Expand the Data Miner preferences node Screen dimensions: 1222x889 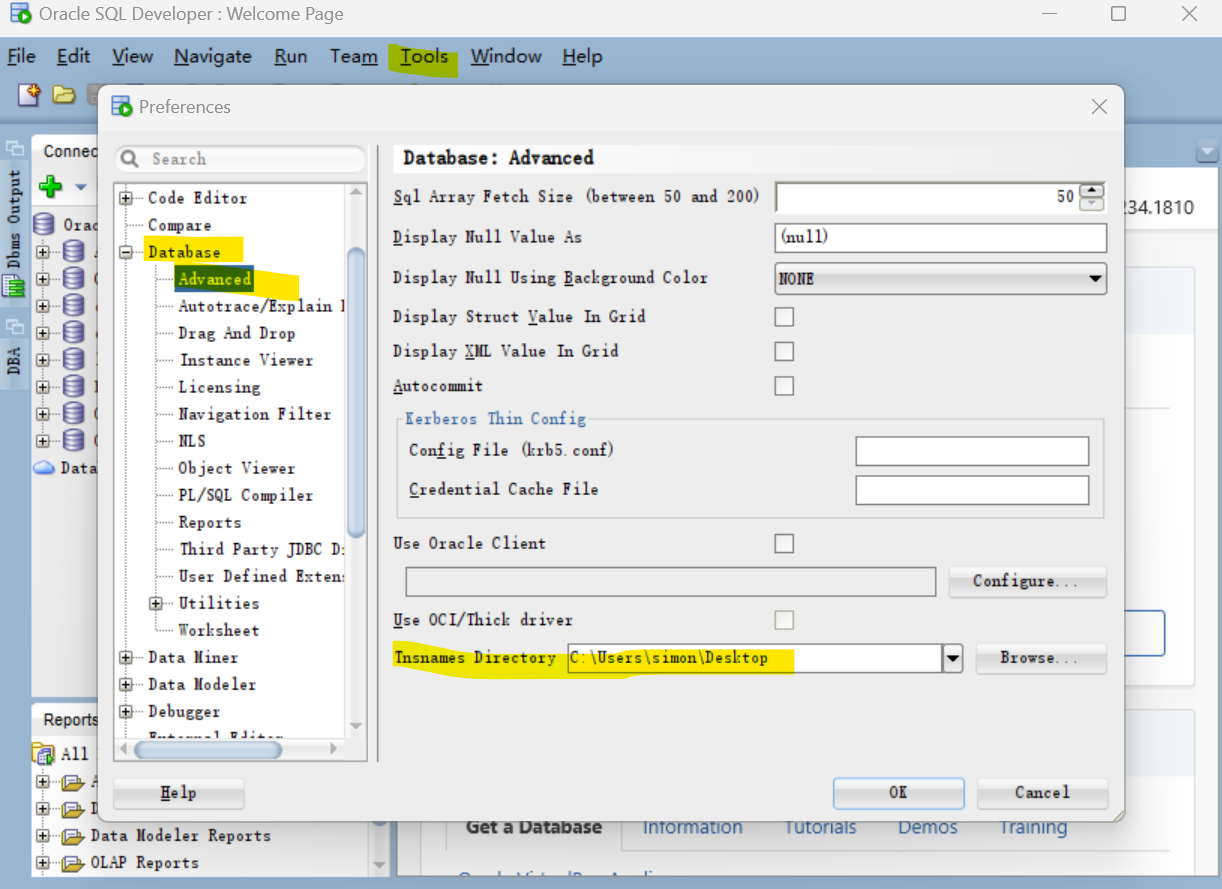click(x=126, y=657)
